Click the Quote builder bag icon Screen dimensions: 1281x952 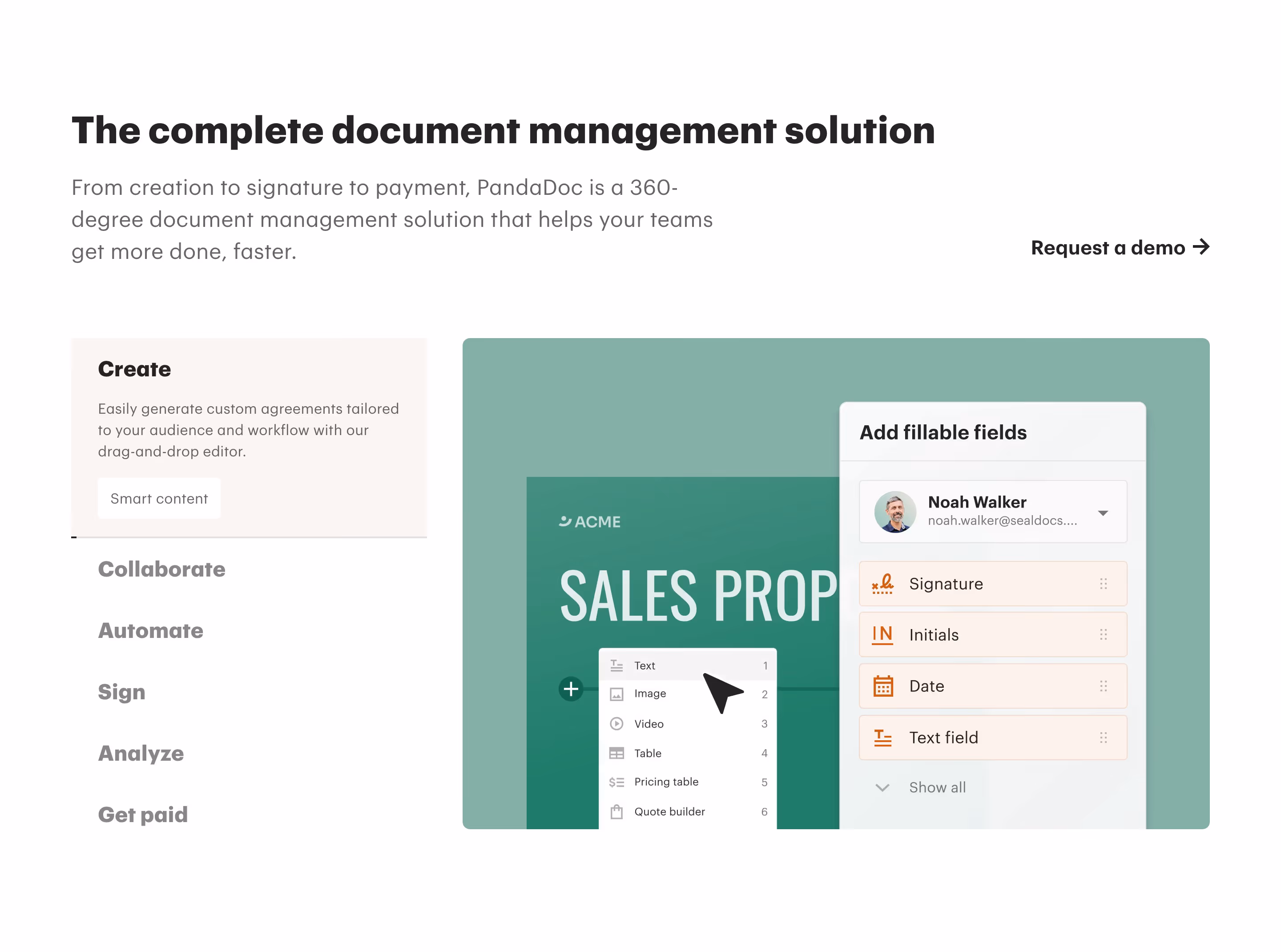616,811
